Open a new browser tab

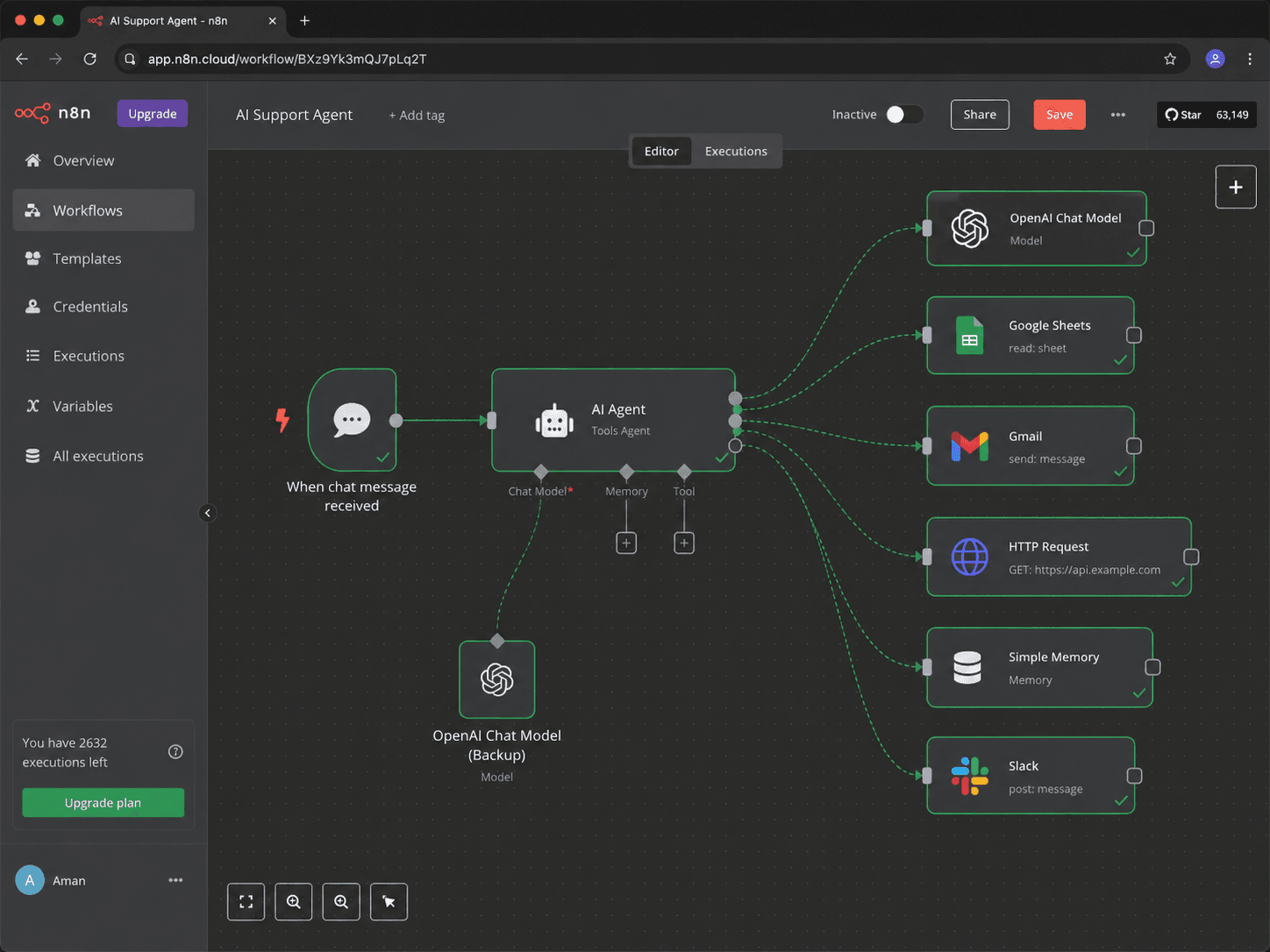tap(304, 20)
